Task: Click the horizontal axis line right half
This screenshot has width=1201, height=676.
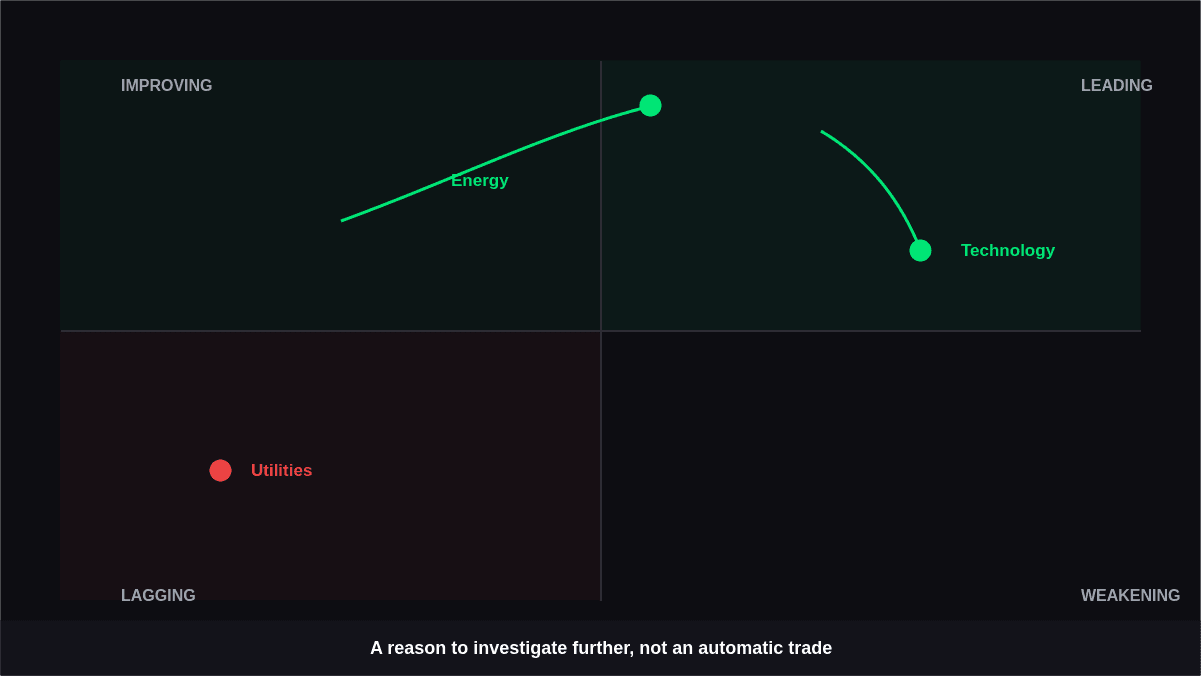Action: [870, 330]
